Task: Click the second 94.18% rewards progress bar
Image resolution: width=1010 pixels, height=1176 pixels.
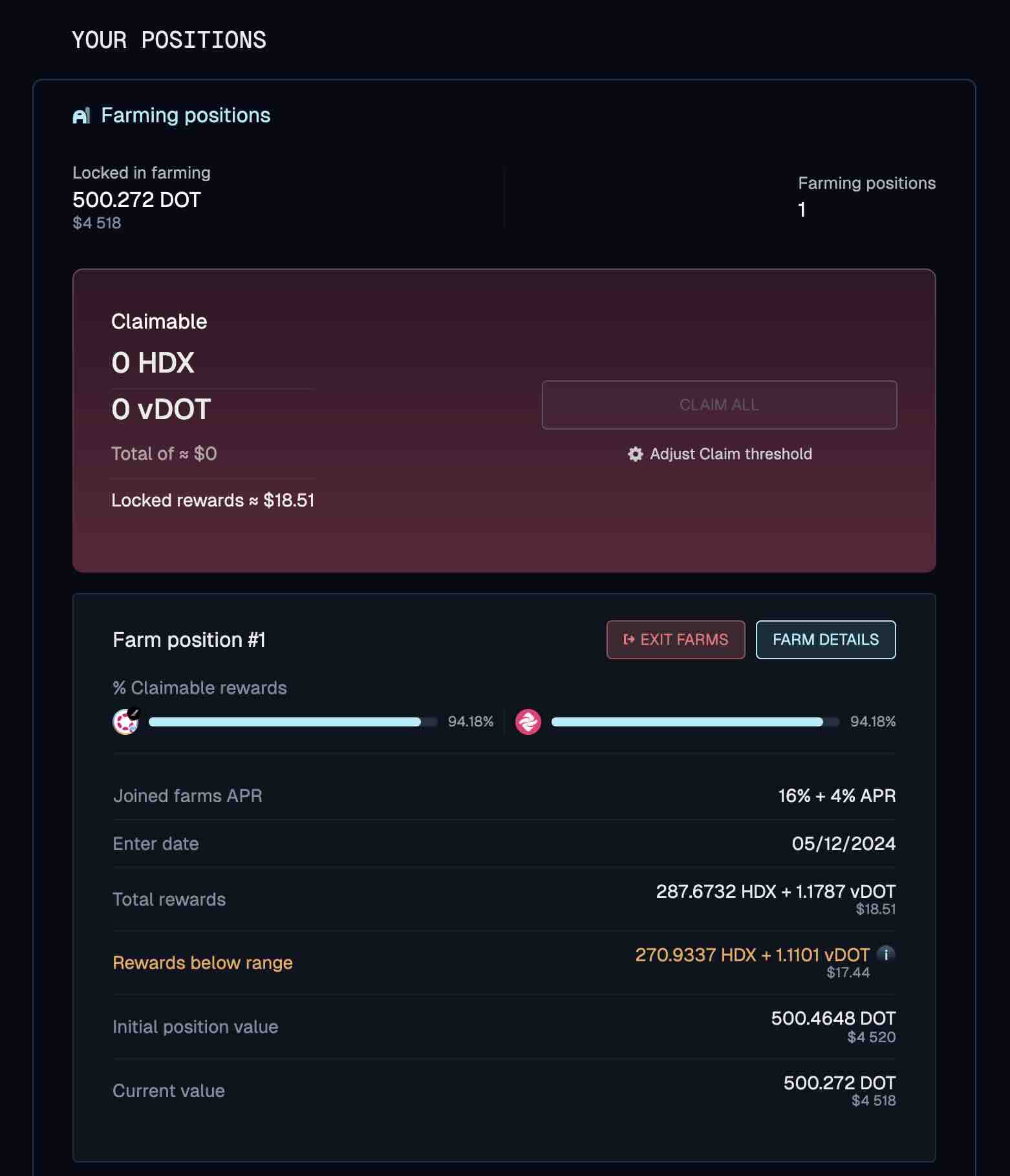Action: point(696,722)
